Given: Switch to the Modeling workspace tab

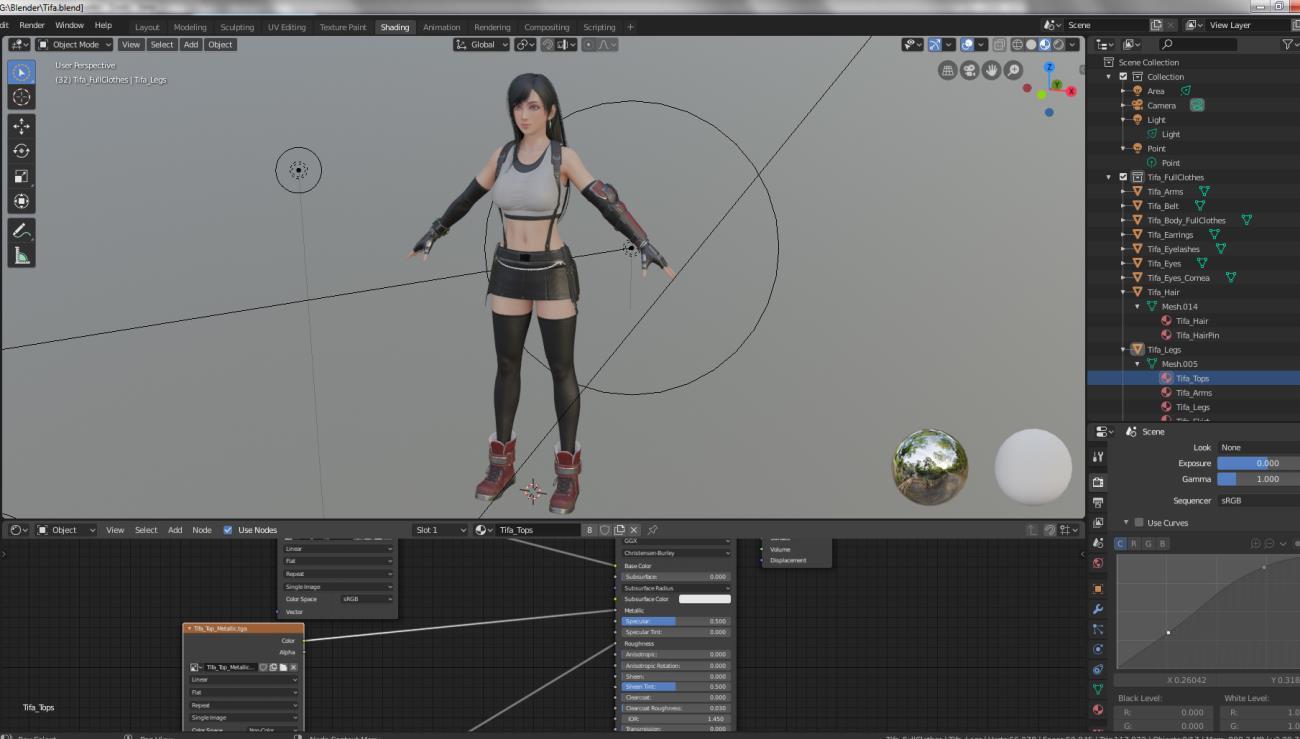Looking at the screenshot, I should tap(190, 27).
